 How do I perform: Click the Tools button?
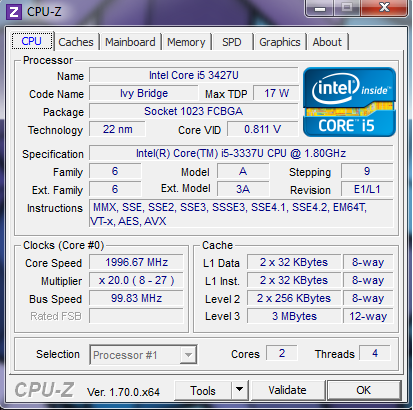(x=203, y=390)
